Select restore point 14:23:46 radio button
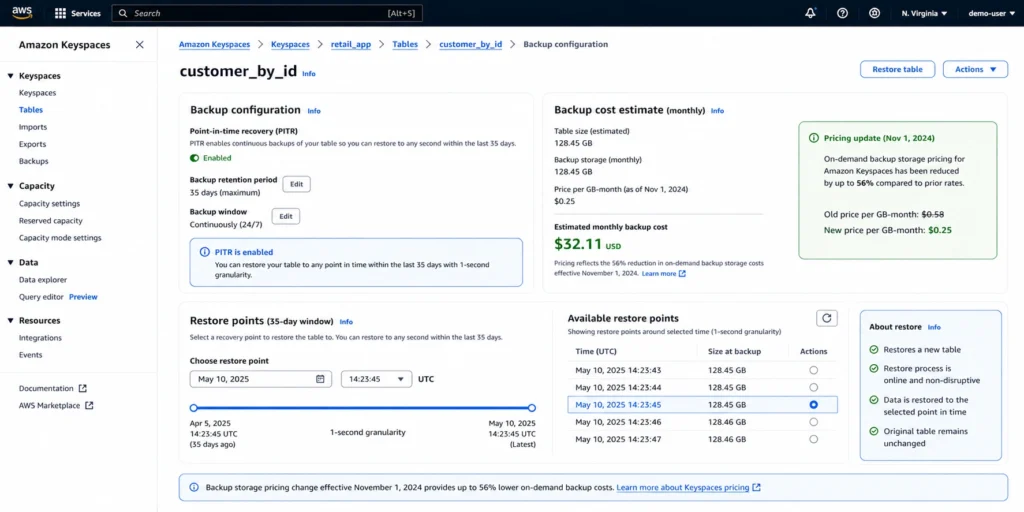The height and width of the screenshot is (512, 1024). (x=813, y=422)
